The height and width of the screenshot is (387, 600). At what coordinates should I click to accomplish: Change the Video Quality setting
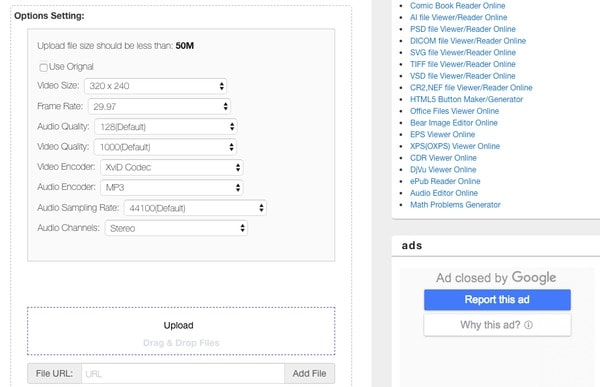pyautogui.click(x=165, y=147)
